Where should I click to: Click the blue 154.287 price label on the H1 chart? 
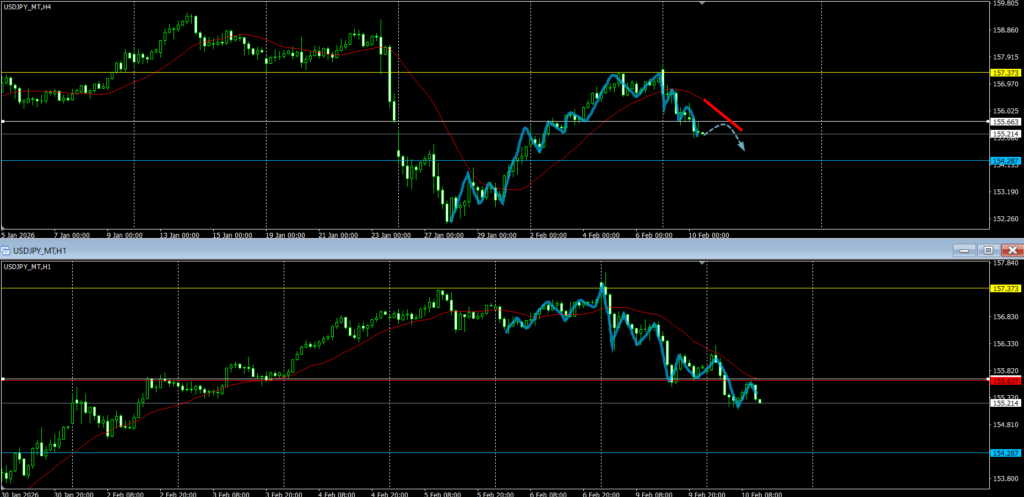[x=1004, y=453]
